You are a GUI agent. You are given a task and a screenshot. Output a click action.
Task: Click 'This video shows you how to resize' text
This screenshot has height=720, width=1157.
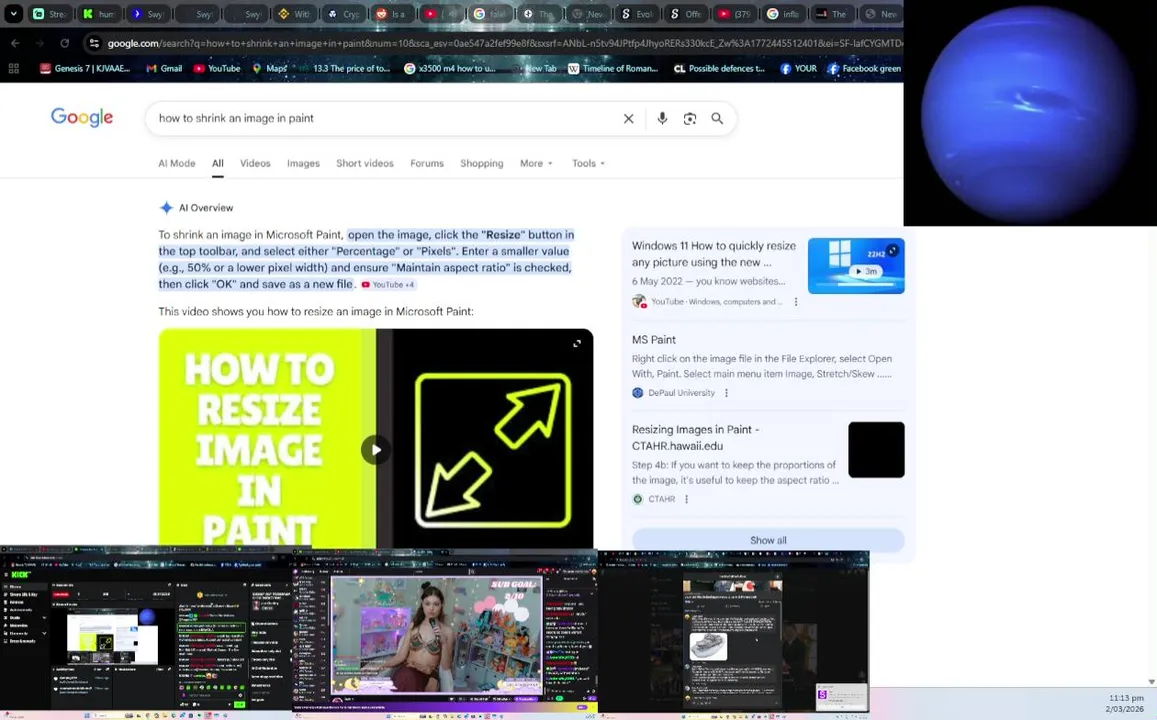click(x=316, y=311)
